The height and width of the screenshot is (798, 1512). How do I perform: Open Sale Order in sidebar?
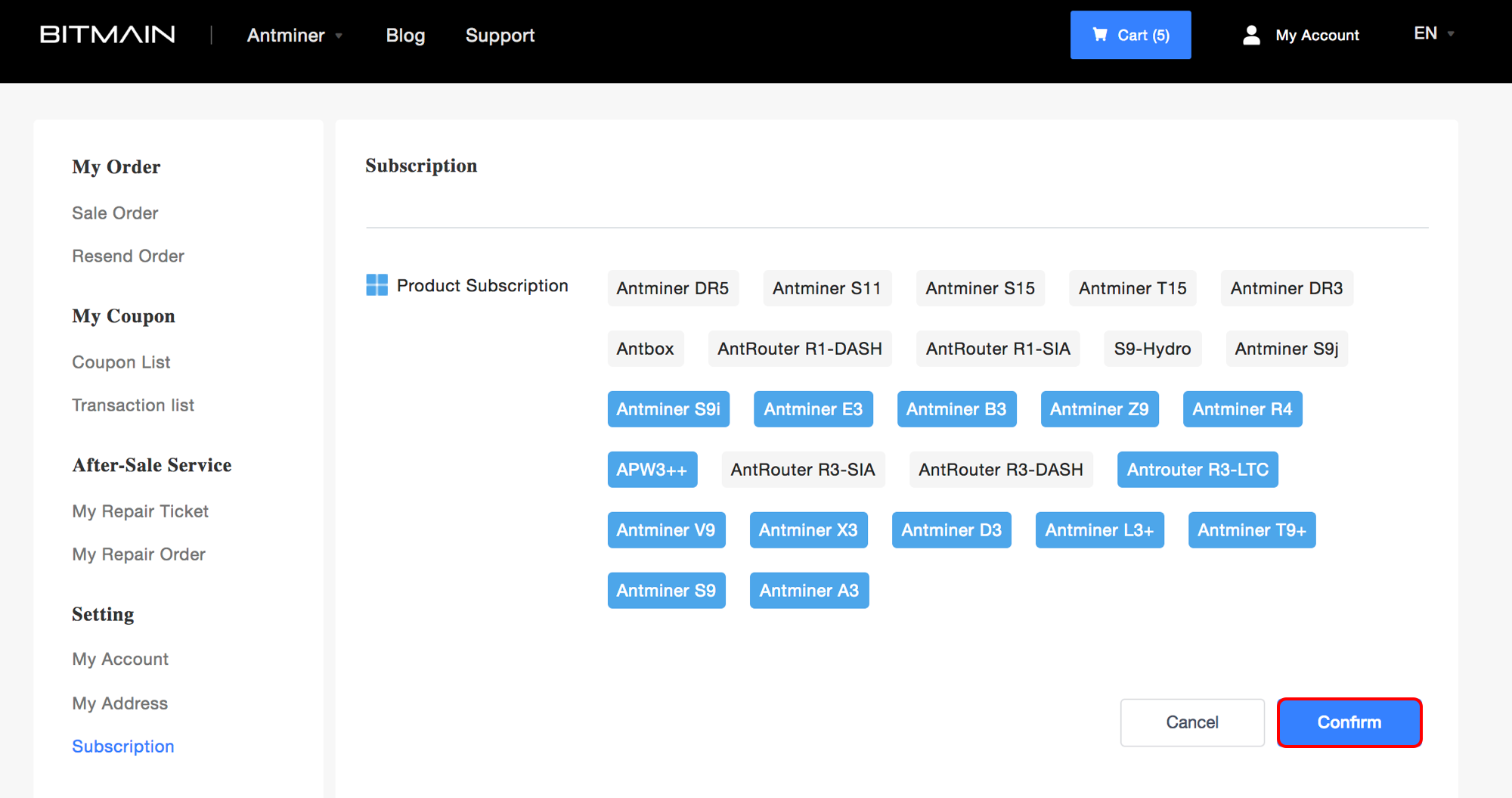tap(115, 213)
